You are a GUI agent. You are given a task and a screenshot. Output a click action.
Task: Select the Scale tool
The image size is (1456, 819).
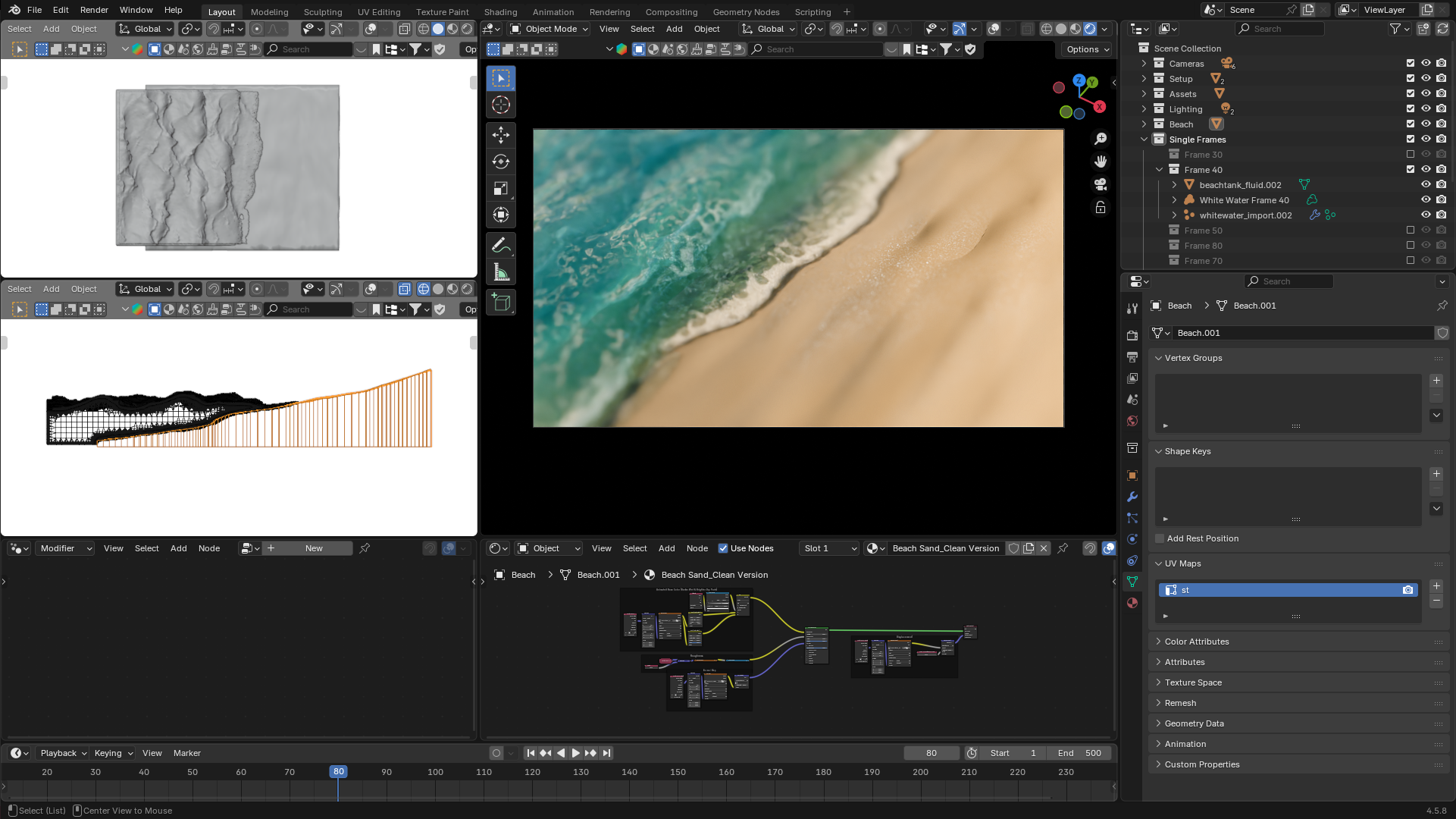tap(501, 188)
